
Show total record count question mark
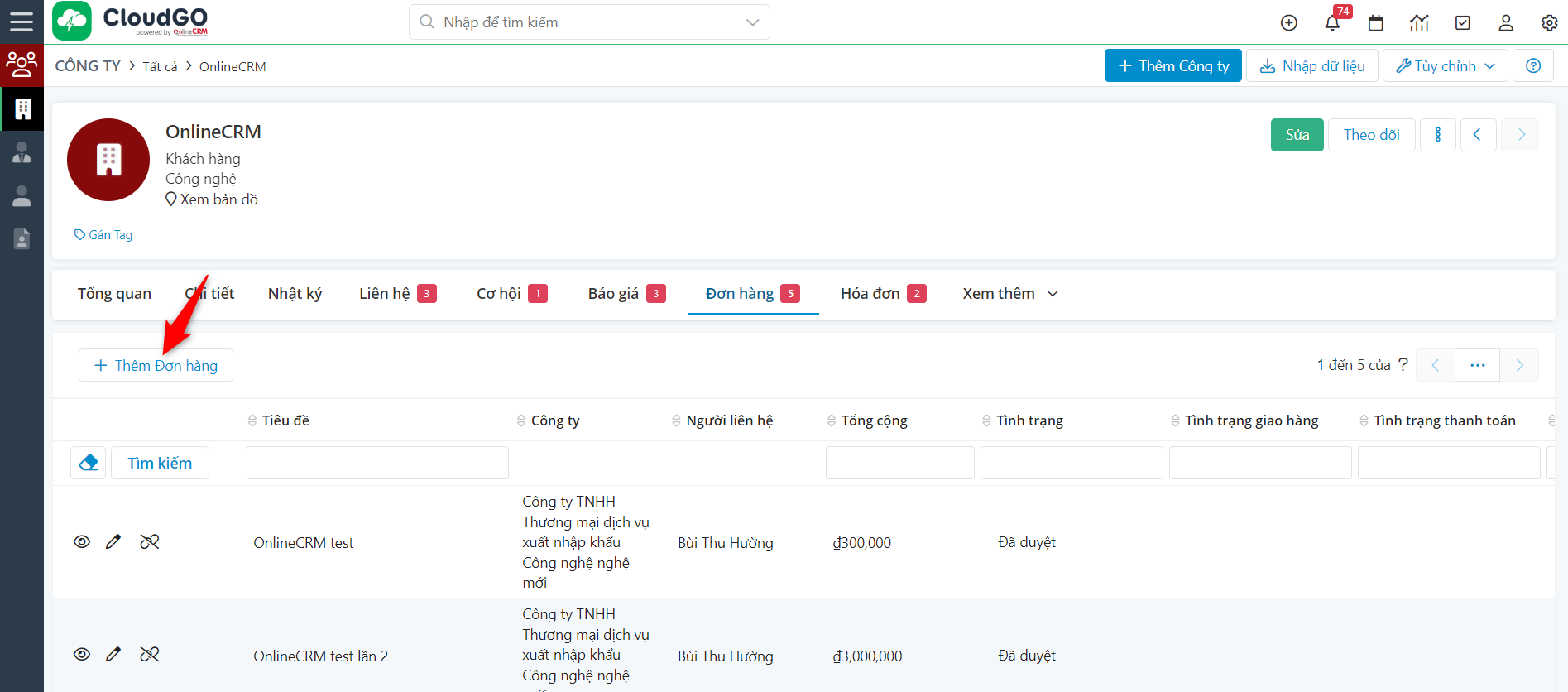(1403, 364)
